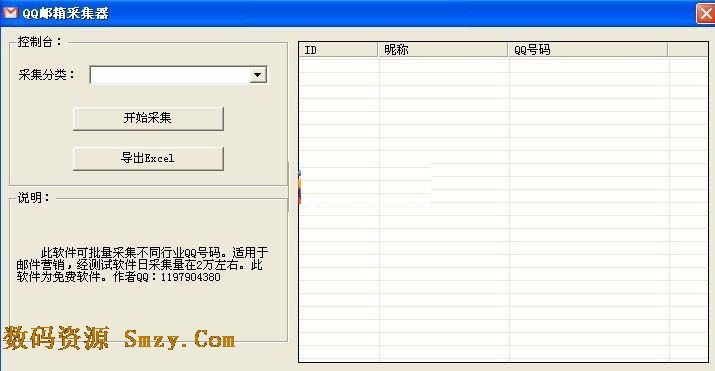The image size is (715, 371).
Task: Click the QQ邮箱采集器 title text
Action: (x=66, y=13)
